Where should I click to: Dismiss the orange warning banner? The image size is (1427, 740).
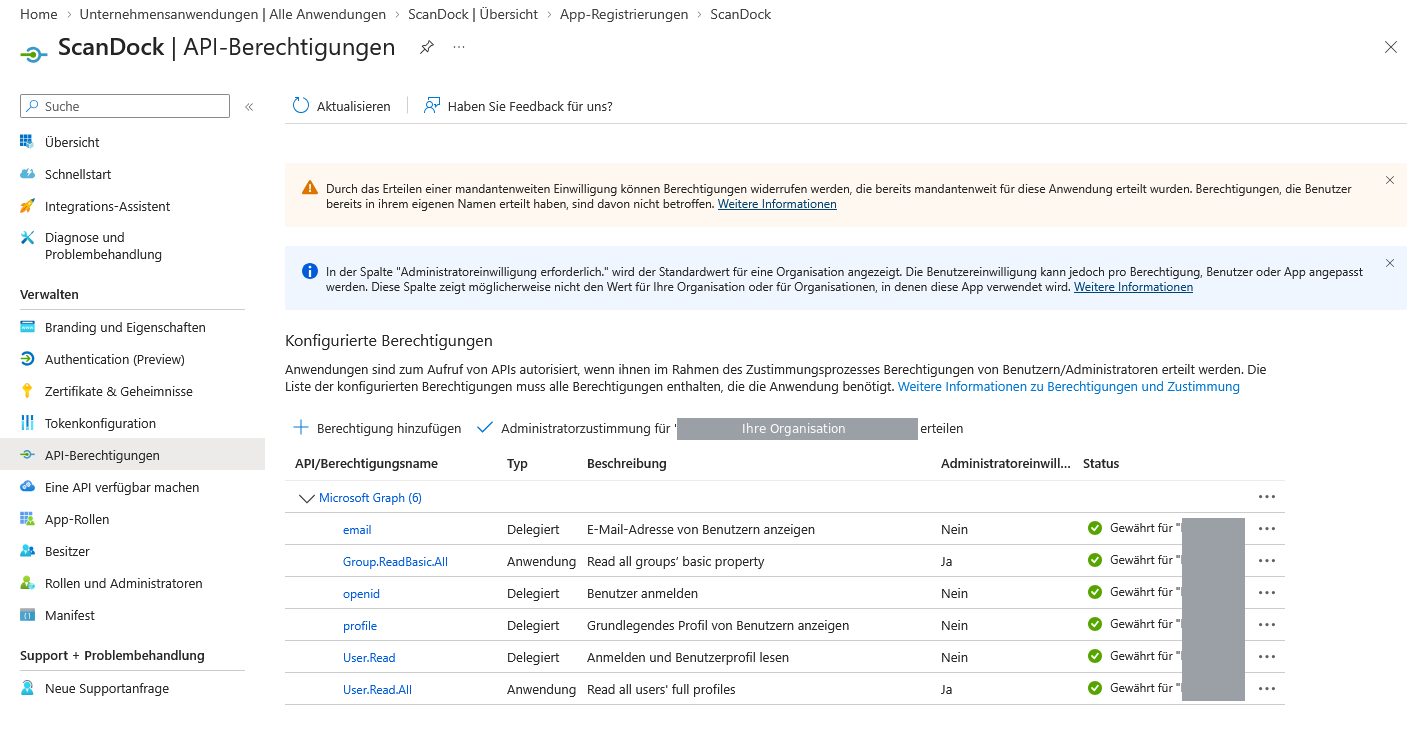point(1390,180)
